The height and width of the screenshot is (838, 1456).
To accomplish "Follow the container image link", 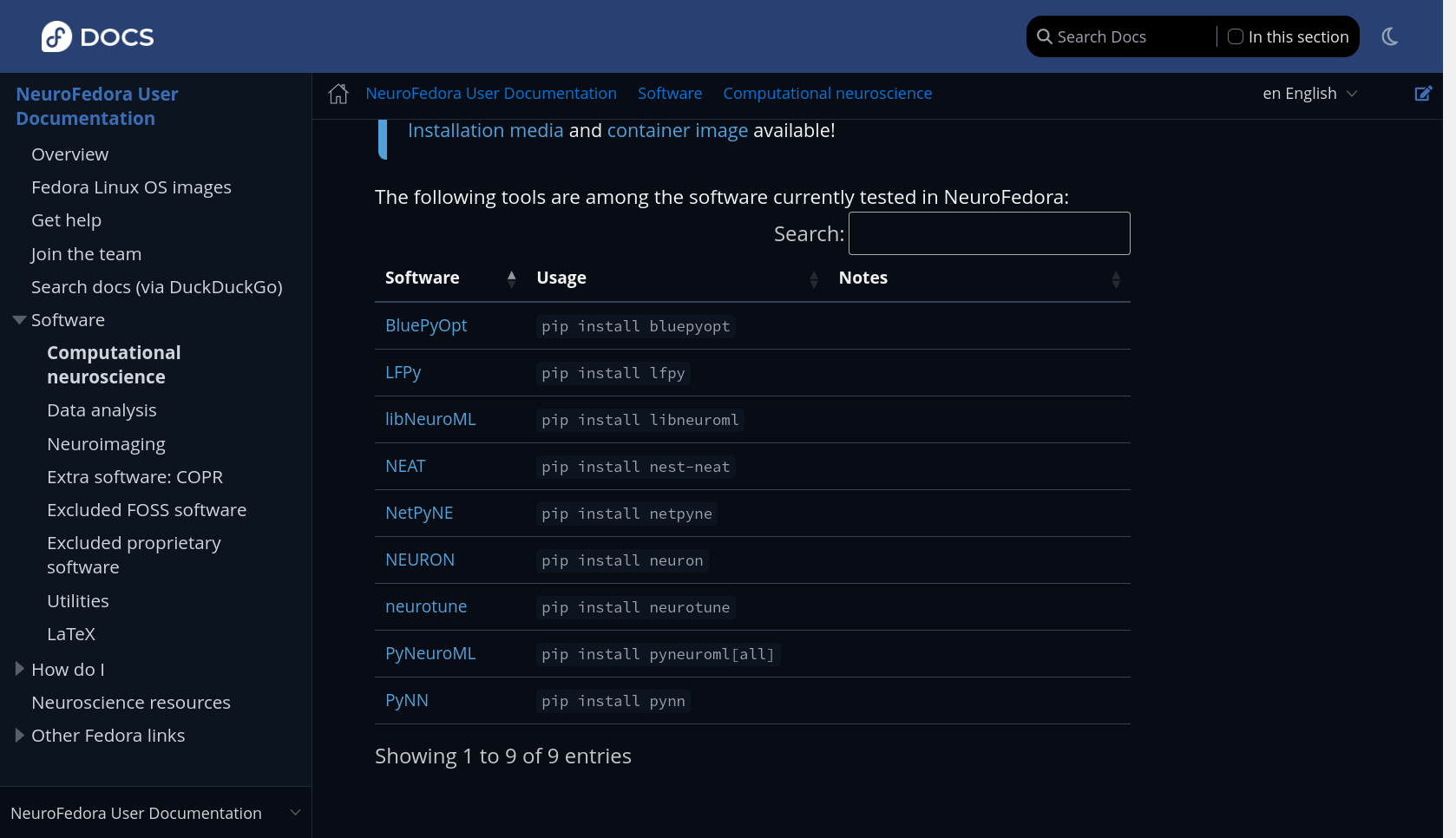I will tap(678, 130).
